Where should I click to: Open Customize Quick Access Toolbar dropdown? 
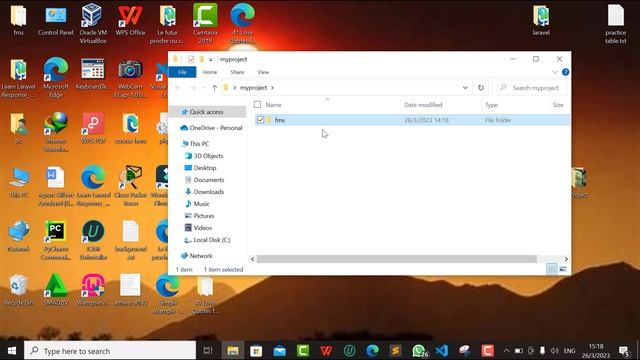pos(211,60)
